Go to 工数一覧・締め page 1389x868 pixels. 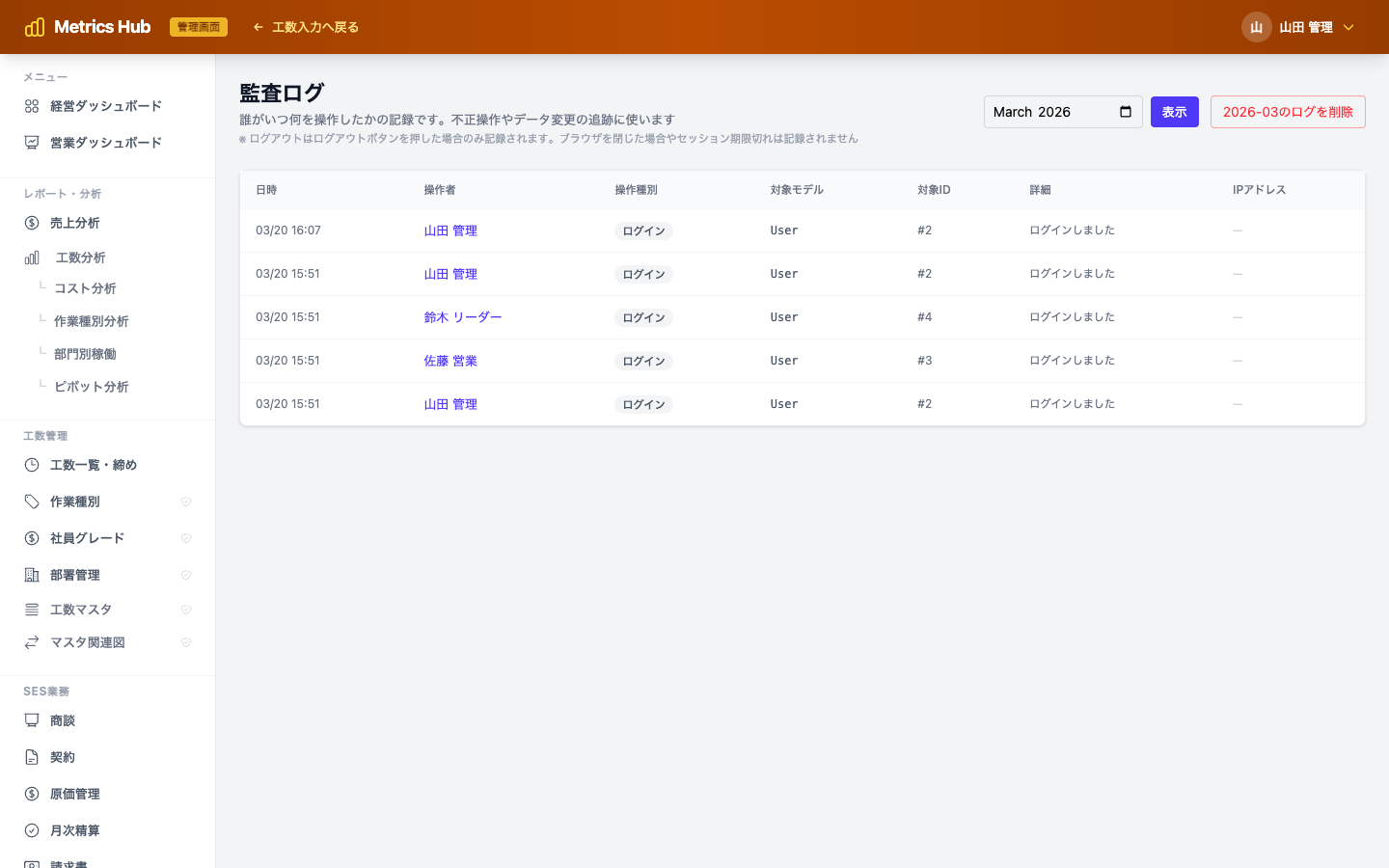[107, 465]
